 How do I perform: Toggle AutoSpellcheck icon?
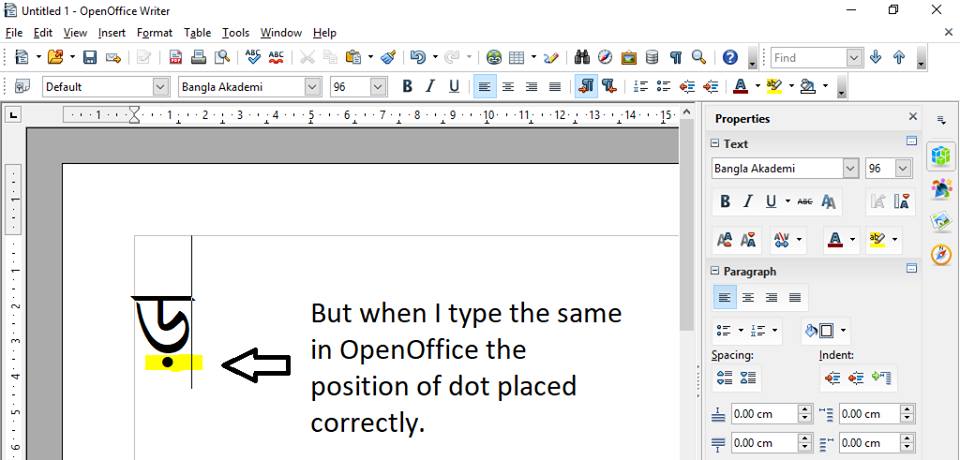[x=276, y=58]
